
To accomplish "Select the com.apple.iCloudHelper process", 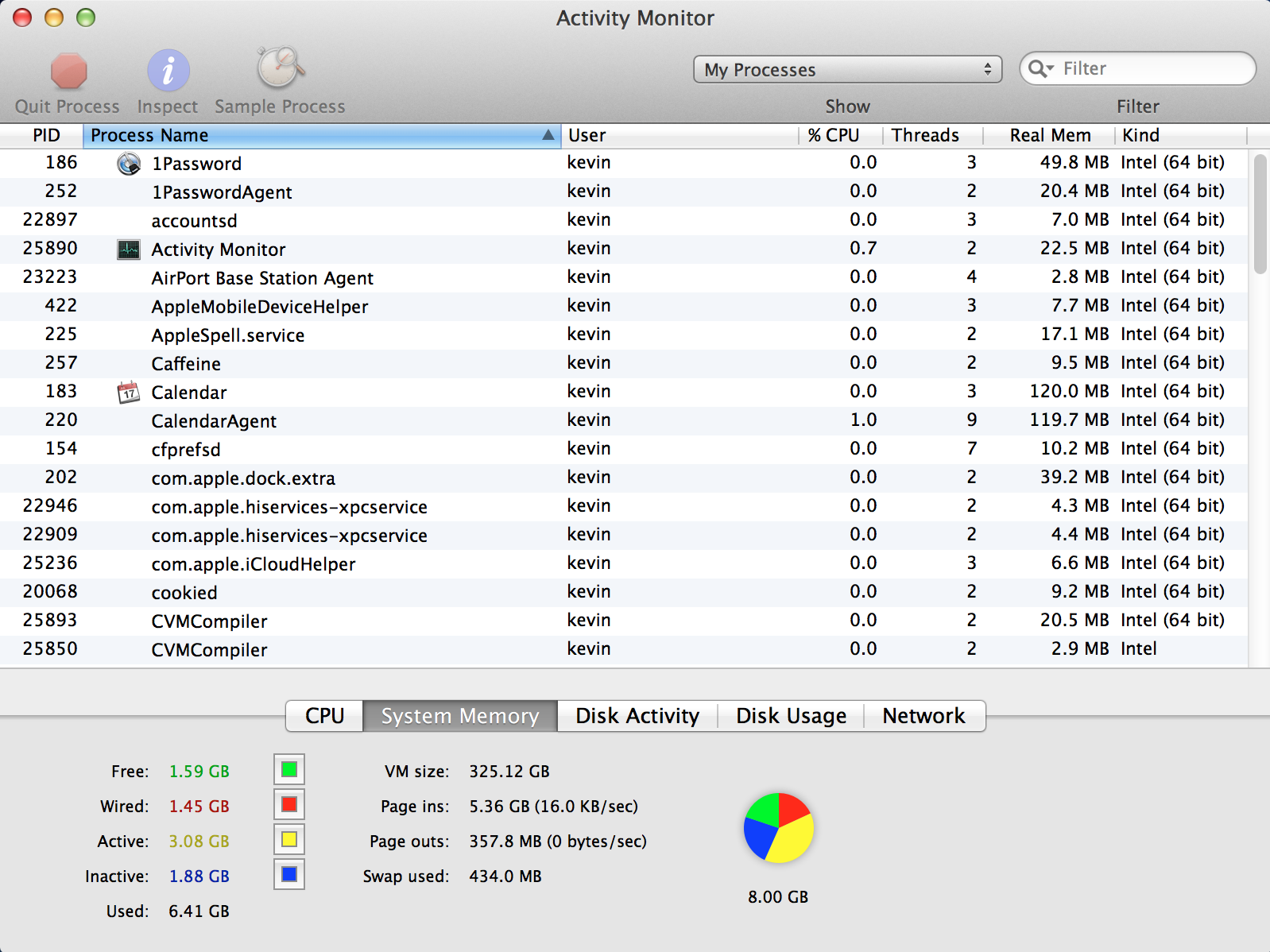I will click(624, 564).
